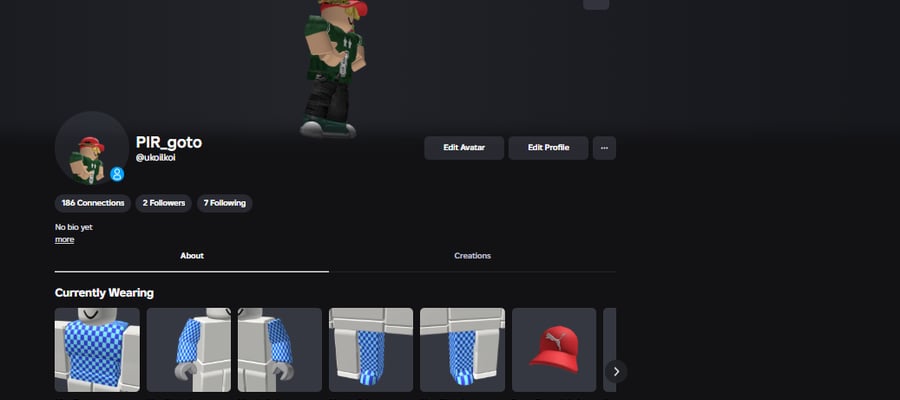Select the blue checkered right arm item
900x400 pixels.
189,349
